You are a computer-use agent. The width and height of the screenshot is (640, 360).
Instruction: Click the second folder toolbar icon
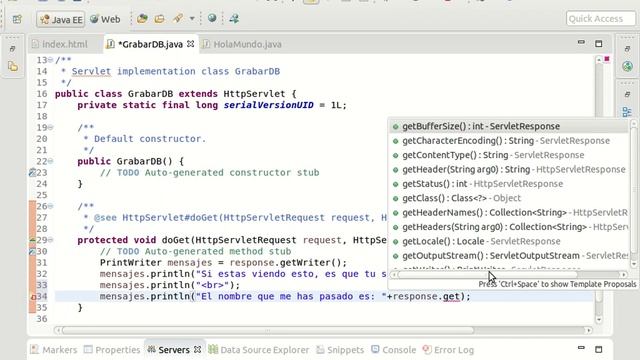[160, 19]
